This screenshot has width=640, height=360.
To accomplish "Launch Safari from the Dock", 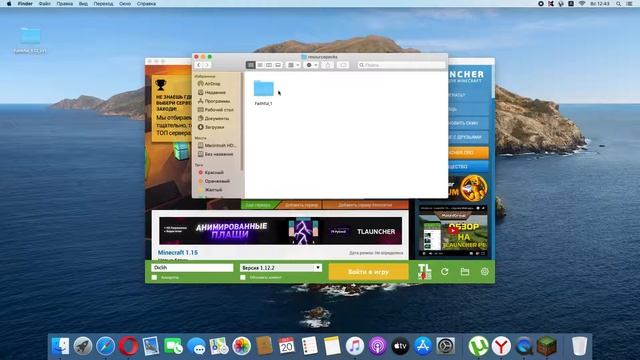I will tap(105, 346).
